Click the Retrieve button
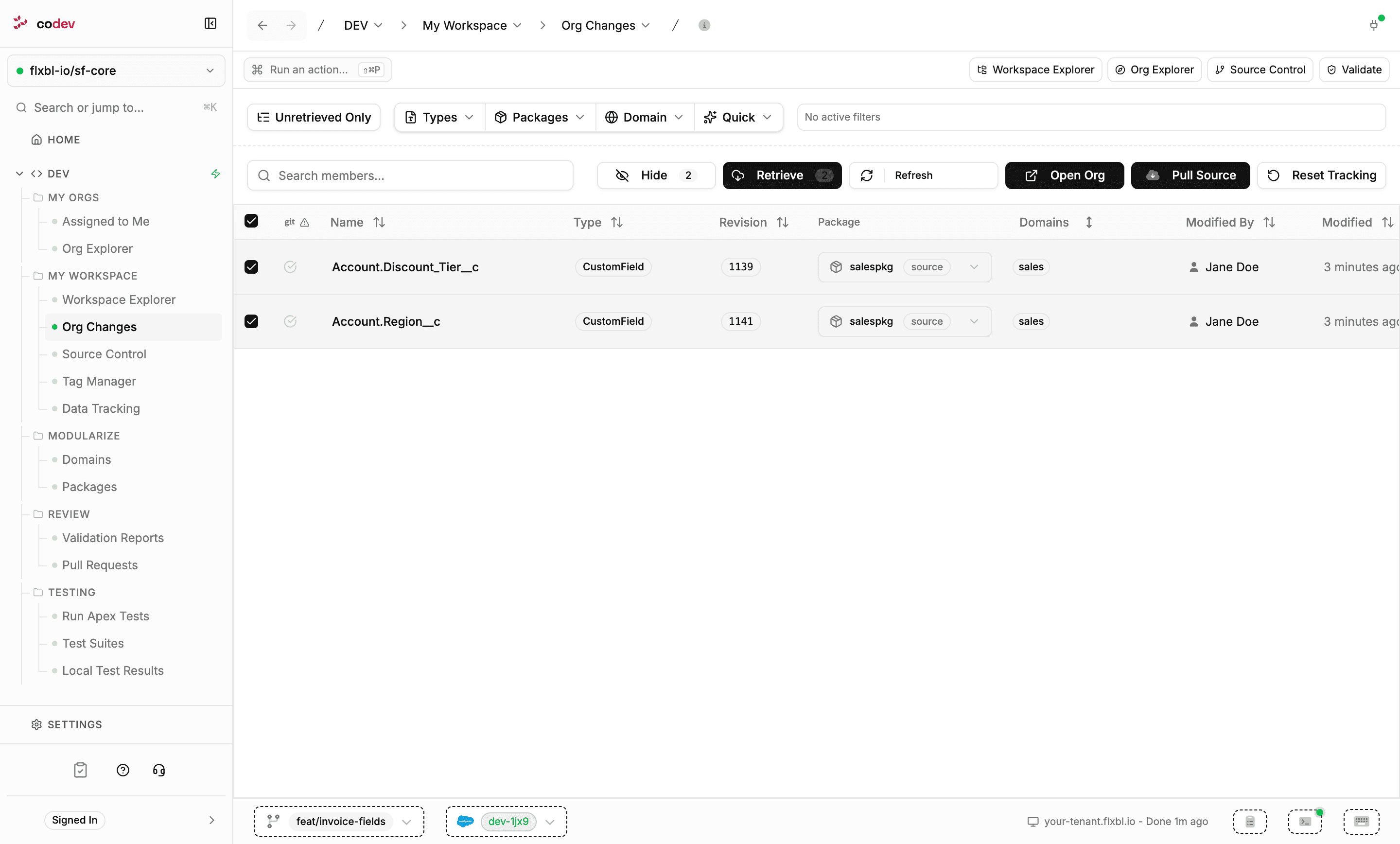Screen dimensions: 1400x844 tap(782, 175)
